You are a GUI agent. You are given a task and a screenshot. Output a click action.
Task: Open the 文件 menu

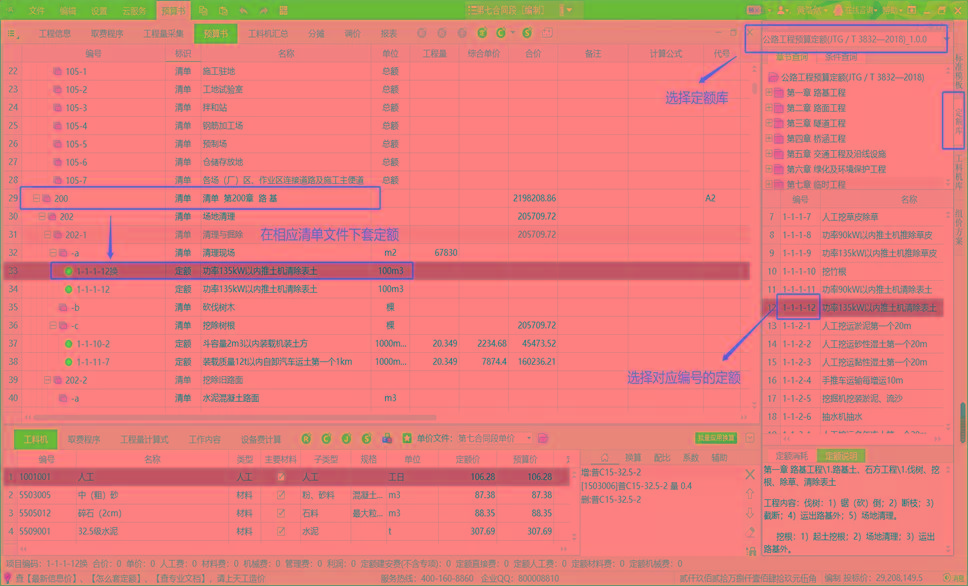point(36,10)
